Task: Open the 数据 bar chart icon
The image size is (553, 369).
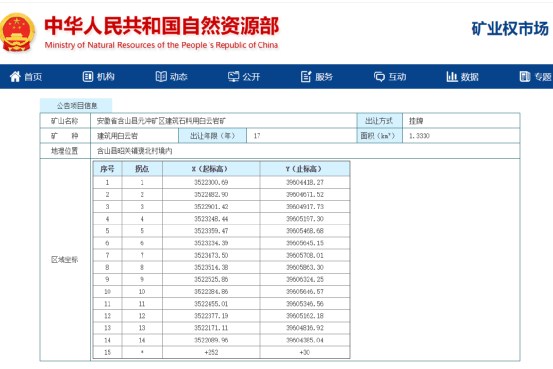Action: pos(452,76)
